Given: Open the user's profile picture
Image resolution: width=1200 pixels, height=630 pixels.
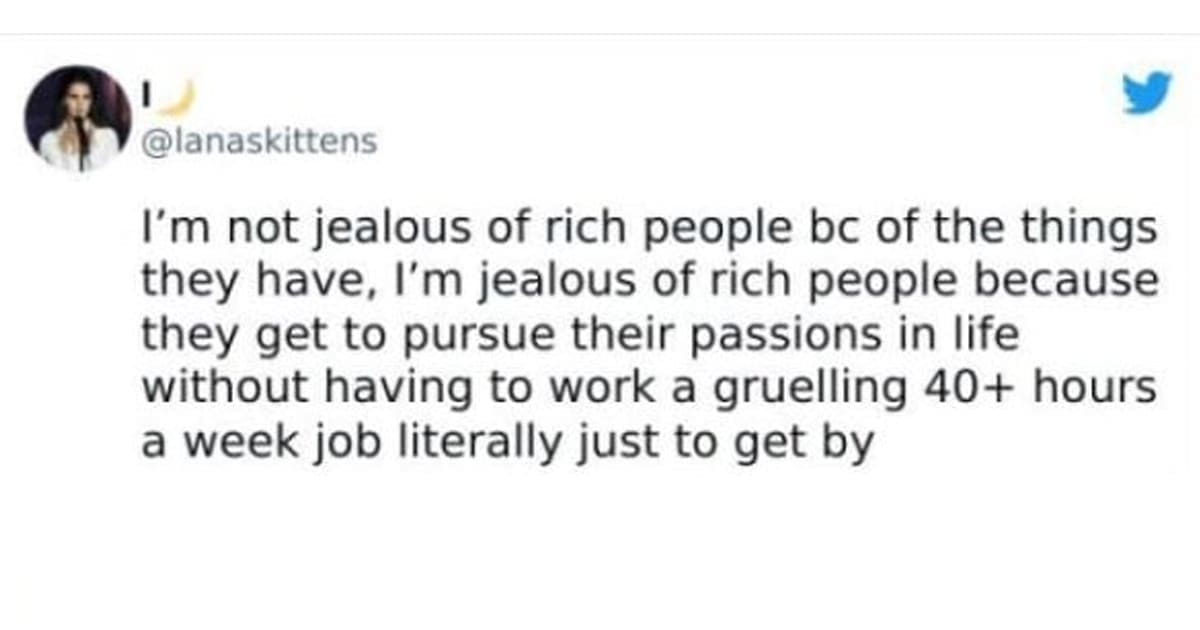Looking at the screenshot, I should click(x=77, y=118).
